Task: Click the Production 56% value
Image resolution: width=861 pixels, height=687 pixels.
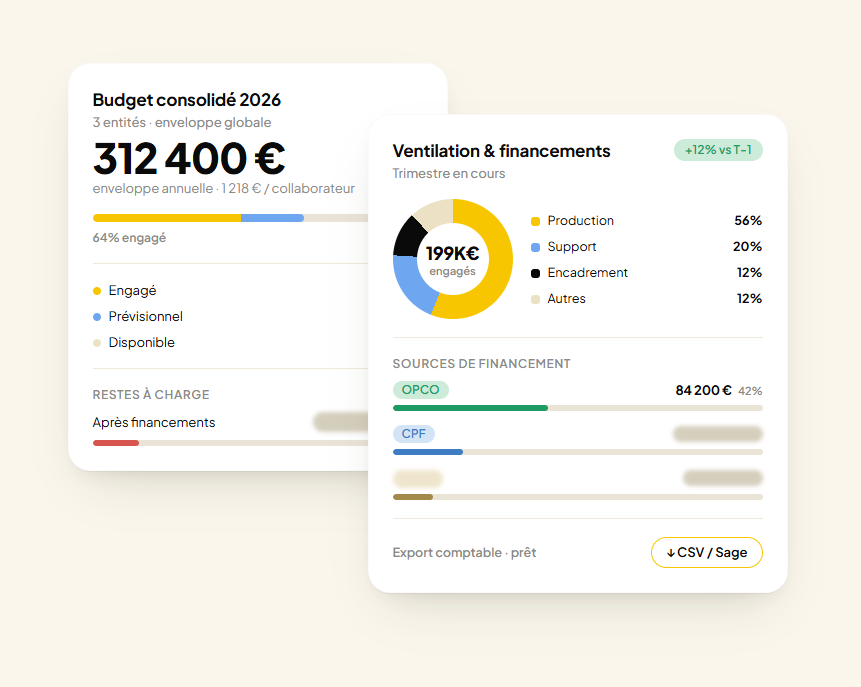Action: [x=748, y=221]
